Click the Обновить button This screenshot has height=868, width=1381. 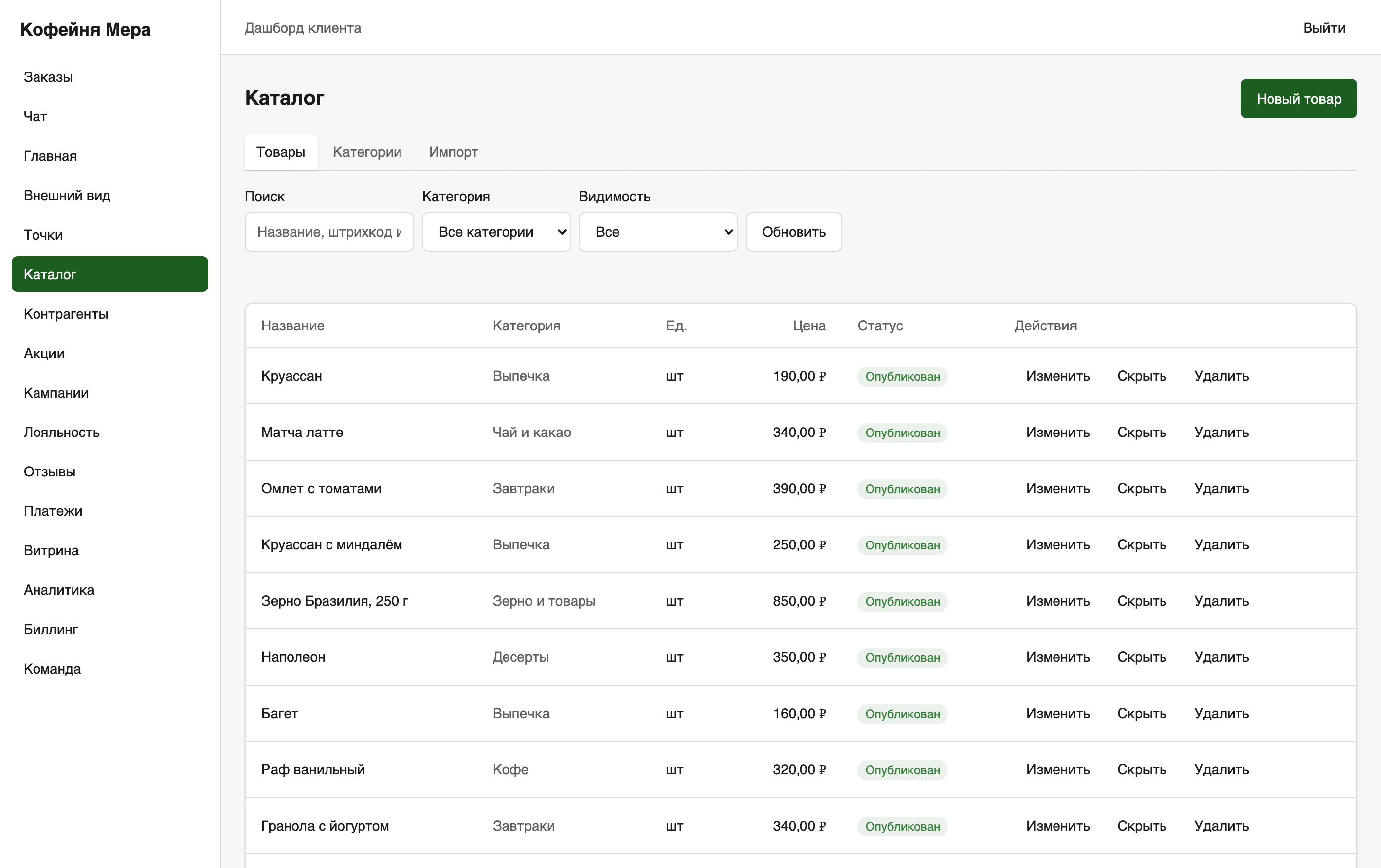point(794,232)
